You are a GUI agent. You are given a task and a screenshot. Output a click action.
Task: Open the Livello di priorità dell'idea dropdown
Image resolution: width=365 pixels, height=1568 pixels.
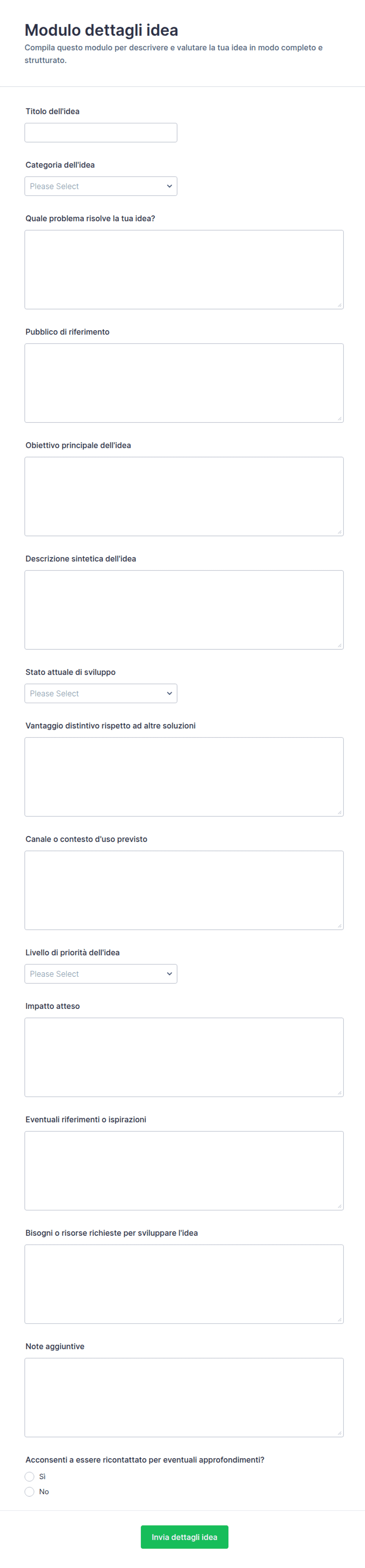(x=101, y=974)
